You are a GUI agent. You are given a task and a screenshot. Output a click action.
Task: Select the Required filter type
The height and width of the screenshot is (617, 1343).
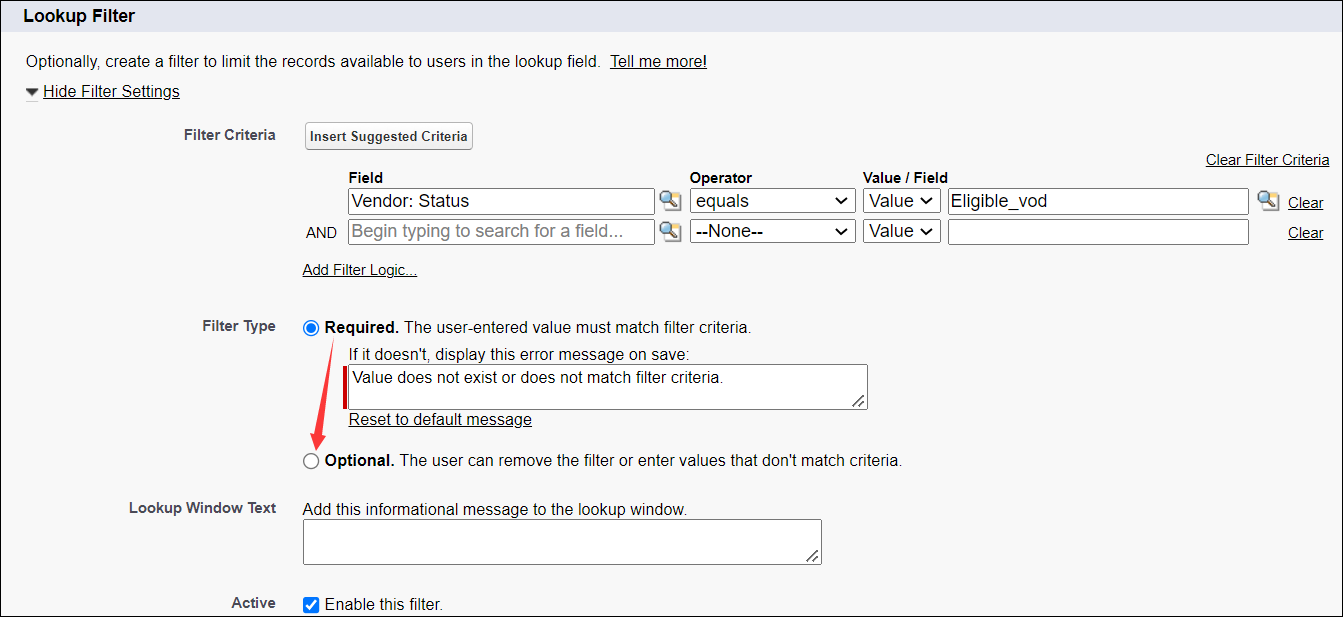[x=311, y=328]
